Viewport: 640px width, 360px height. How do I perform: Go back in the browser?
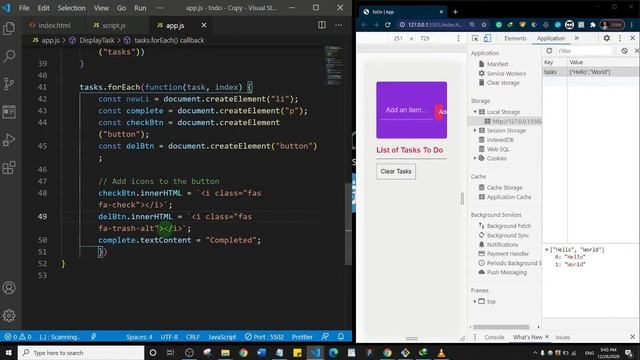point(364,24)
